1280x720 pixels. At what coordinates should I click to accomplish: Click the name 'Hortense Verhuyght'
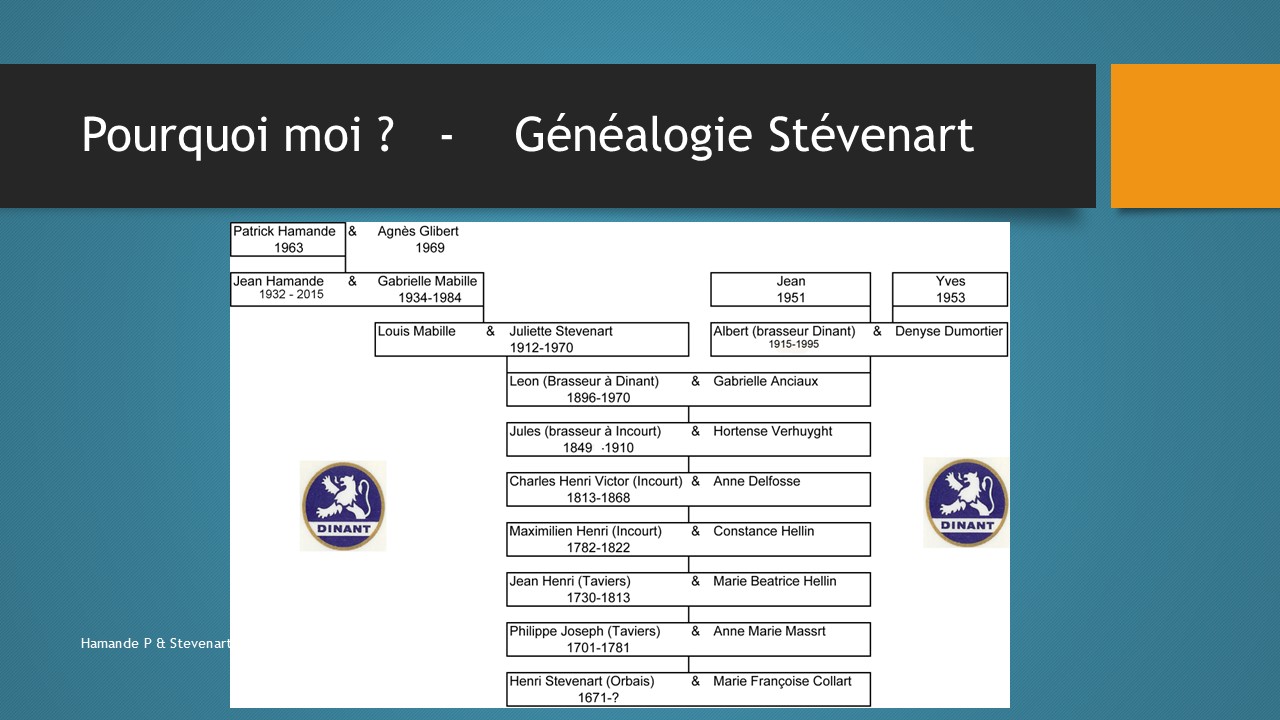[x=773, y=431]
